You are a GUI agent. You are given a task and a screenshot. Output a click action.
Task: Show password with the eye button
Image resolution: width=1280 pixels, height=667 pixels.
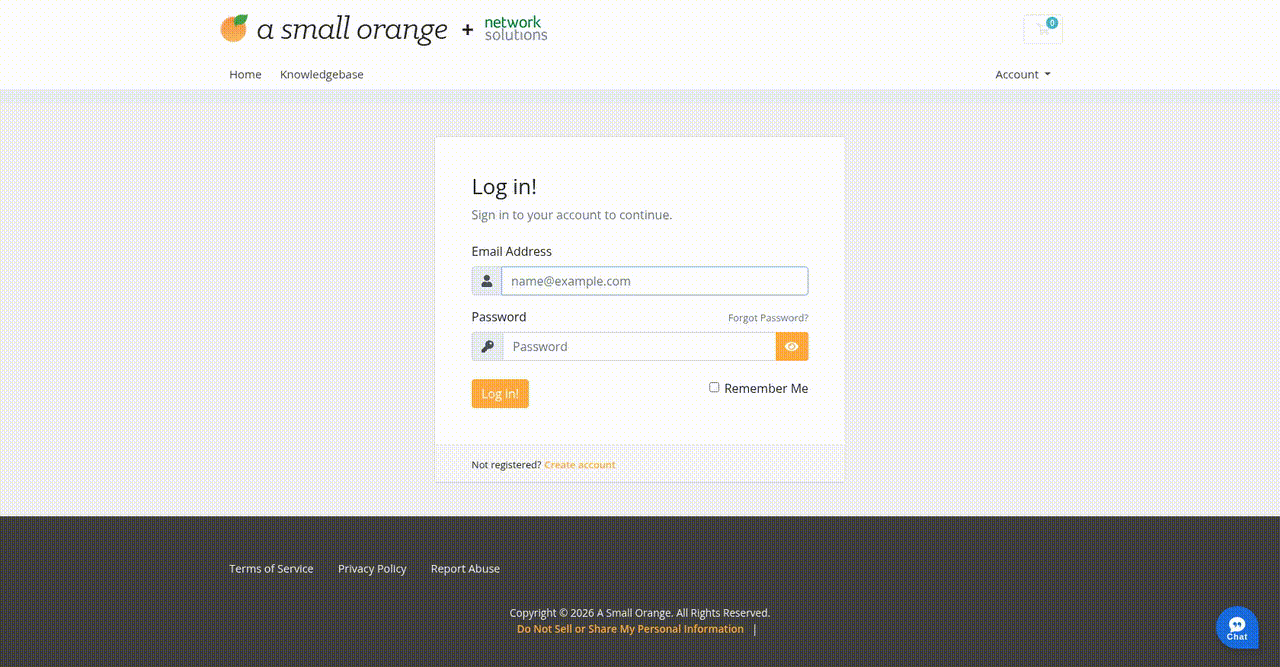click(x=792, y=346)
